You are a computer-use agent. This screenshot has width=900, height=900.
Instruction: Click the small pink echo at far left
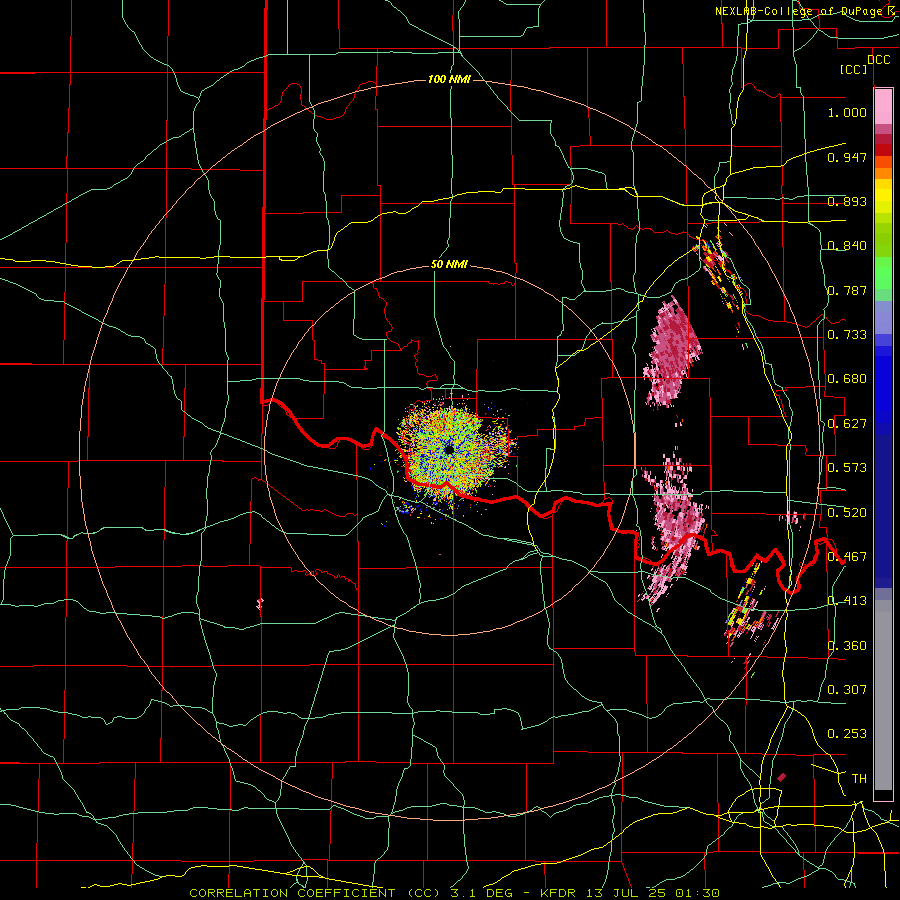point(259,603)
